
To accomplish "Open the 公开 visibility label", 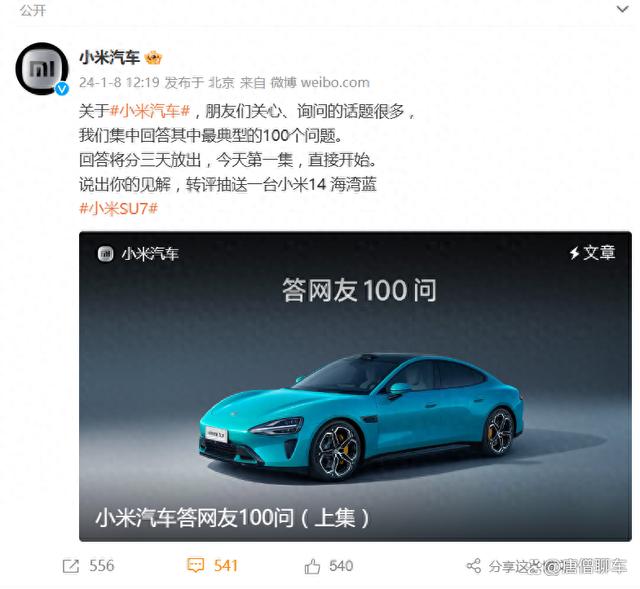I will (x=33, y=10).
